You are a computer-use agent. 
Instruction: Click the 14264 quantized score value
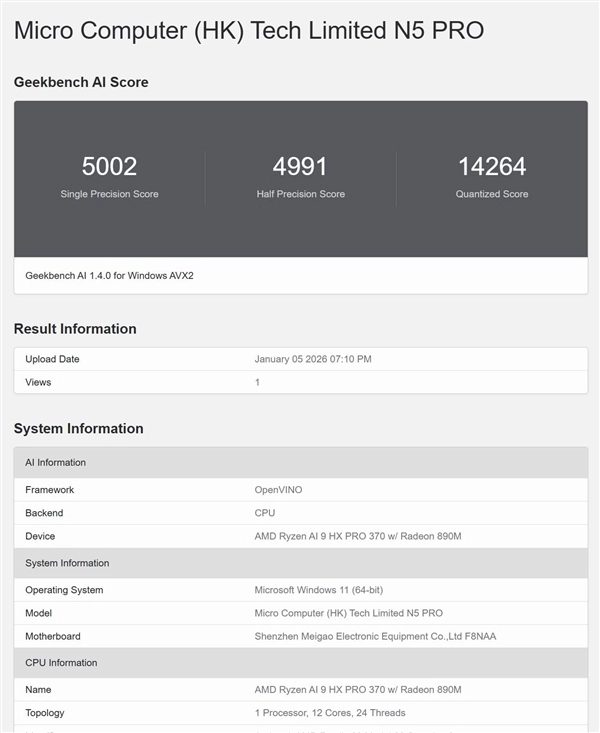tap(491, 166)
